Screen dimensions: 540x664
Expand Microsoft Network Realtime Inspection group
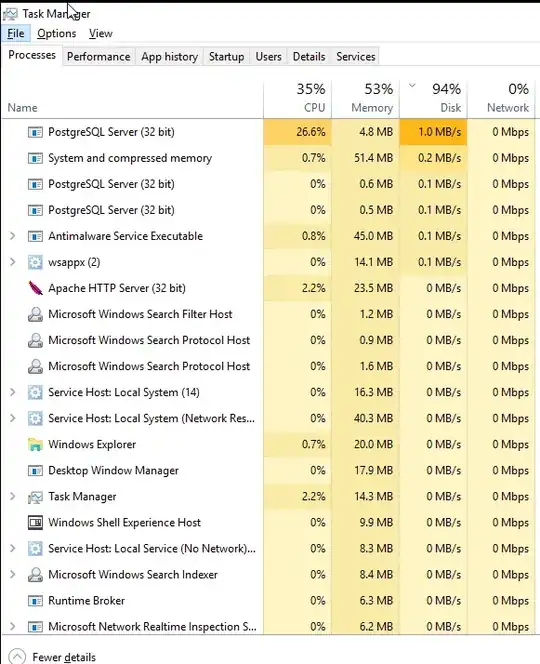(13, 626)
